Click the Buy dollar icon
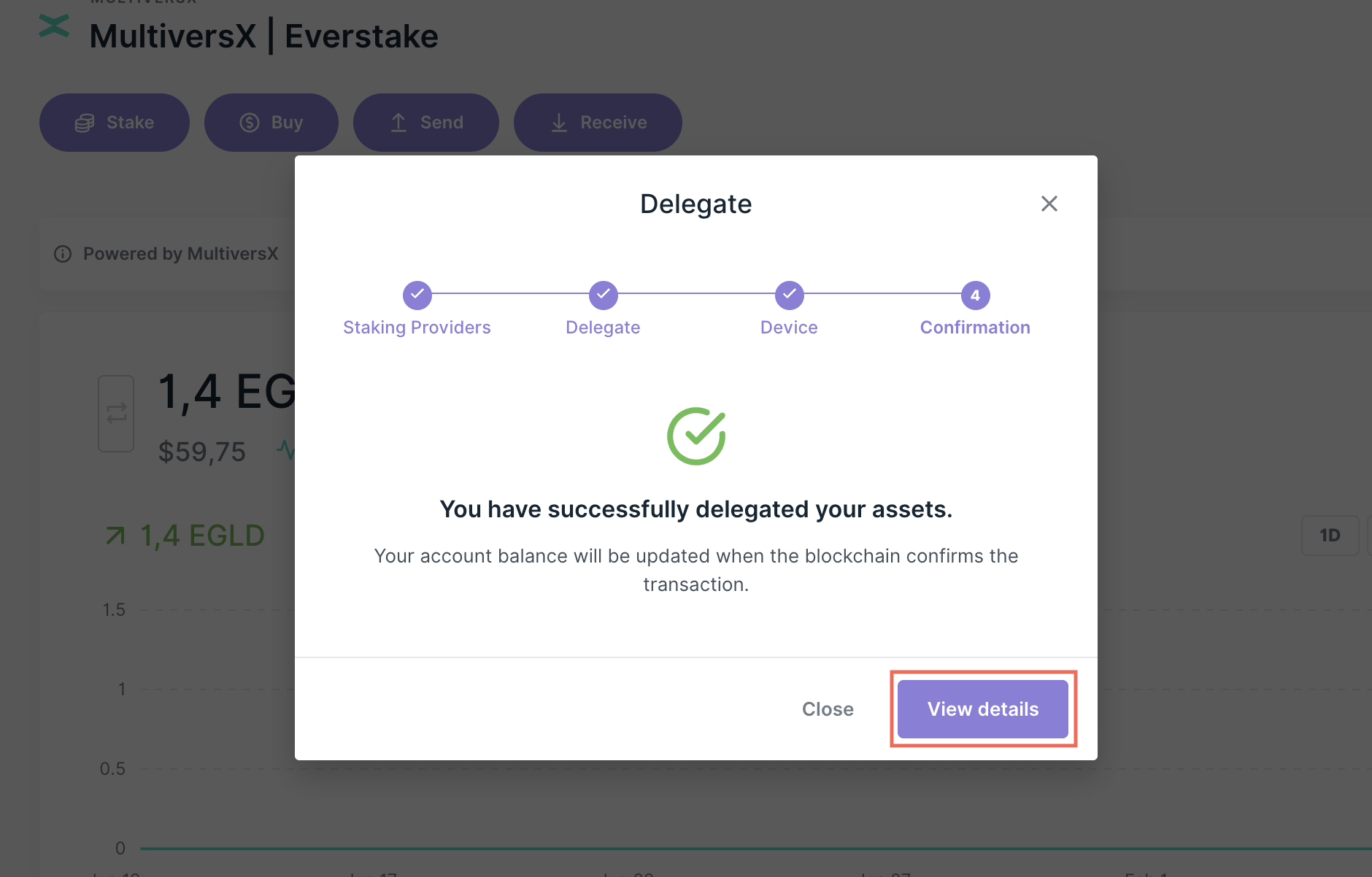 tap(249, 122)
